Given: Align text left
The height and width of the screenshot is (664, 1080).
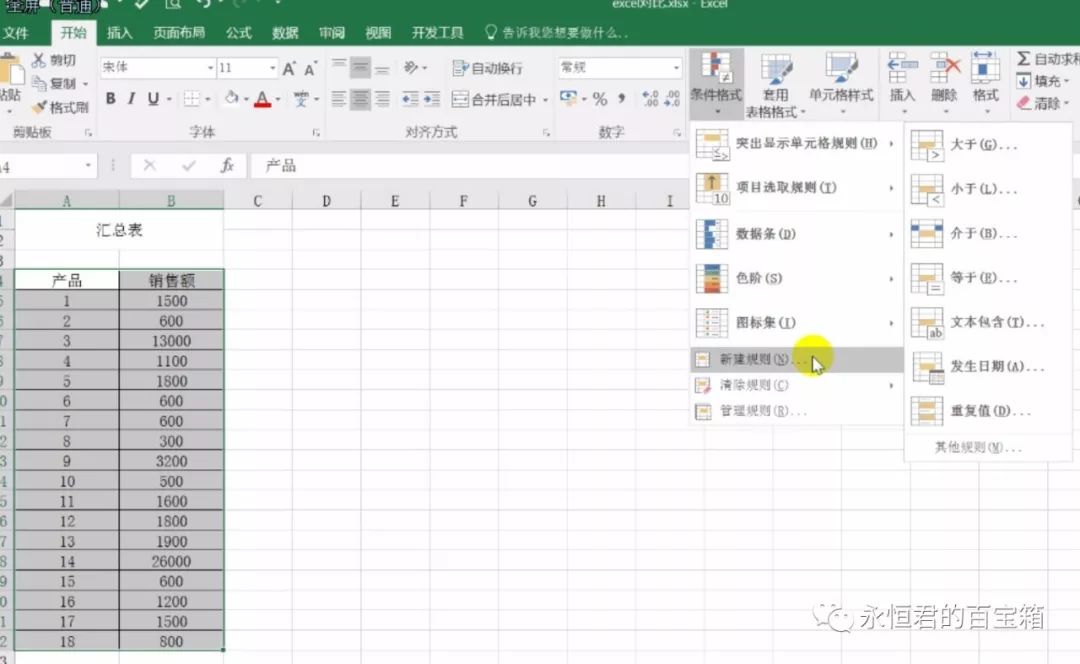Looking at the screenshot, I should 338,99.
